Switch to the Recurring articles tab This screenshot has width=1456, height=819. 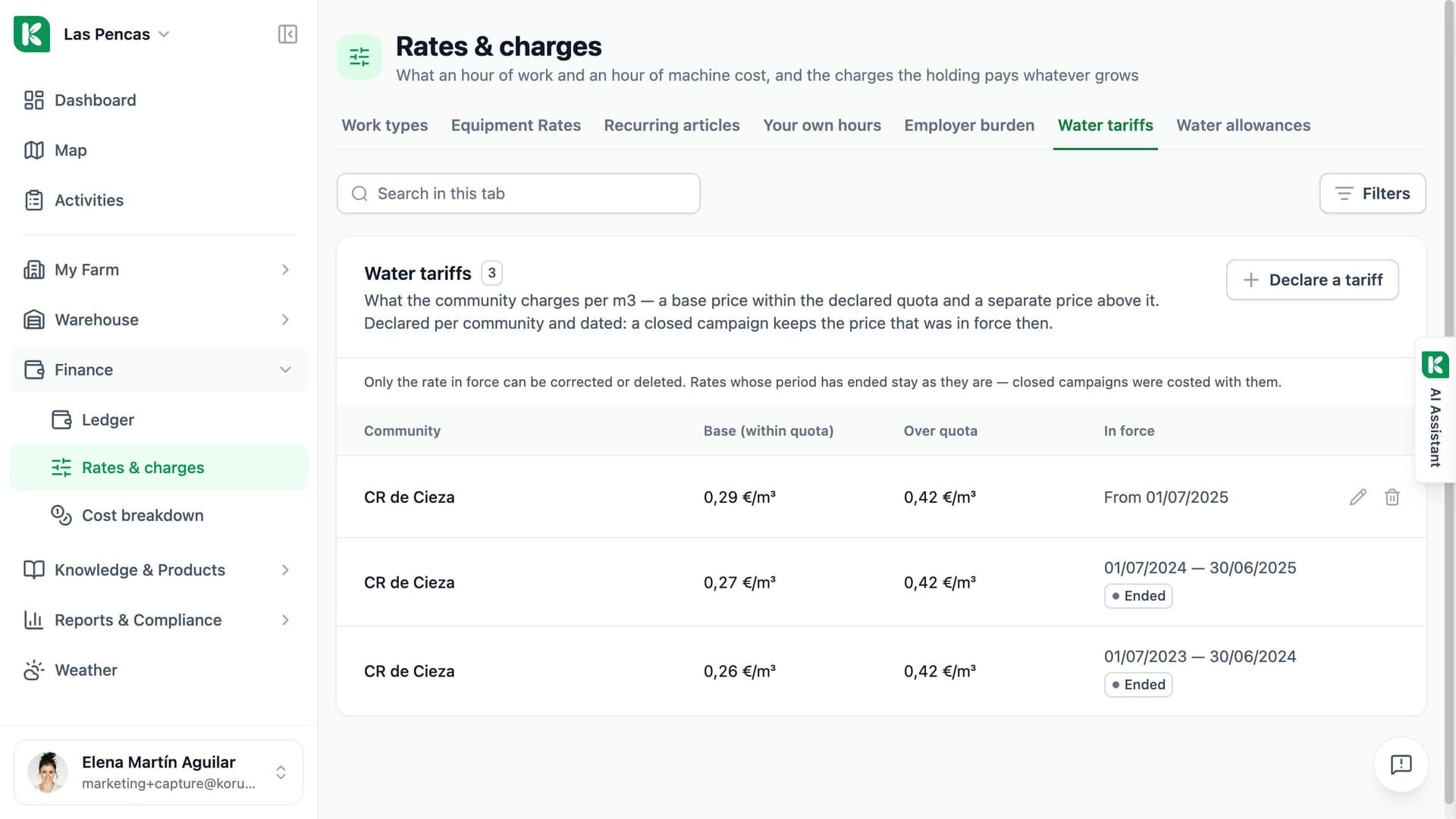tap(672, 125)
